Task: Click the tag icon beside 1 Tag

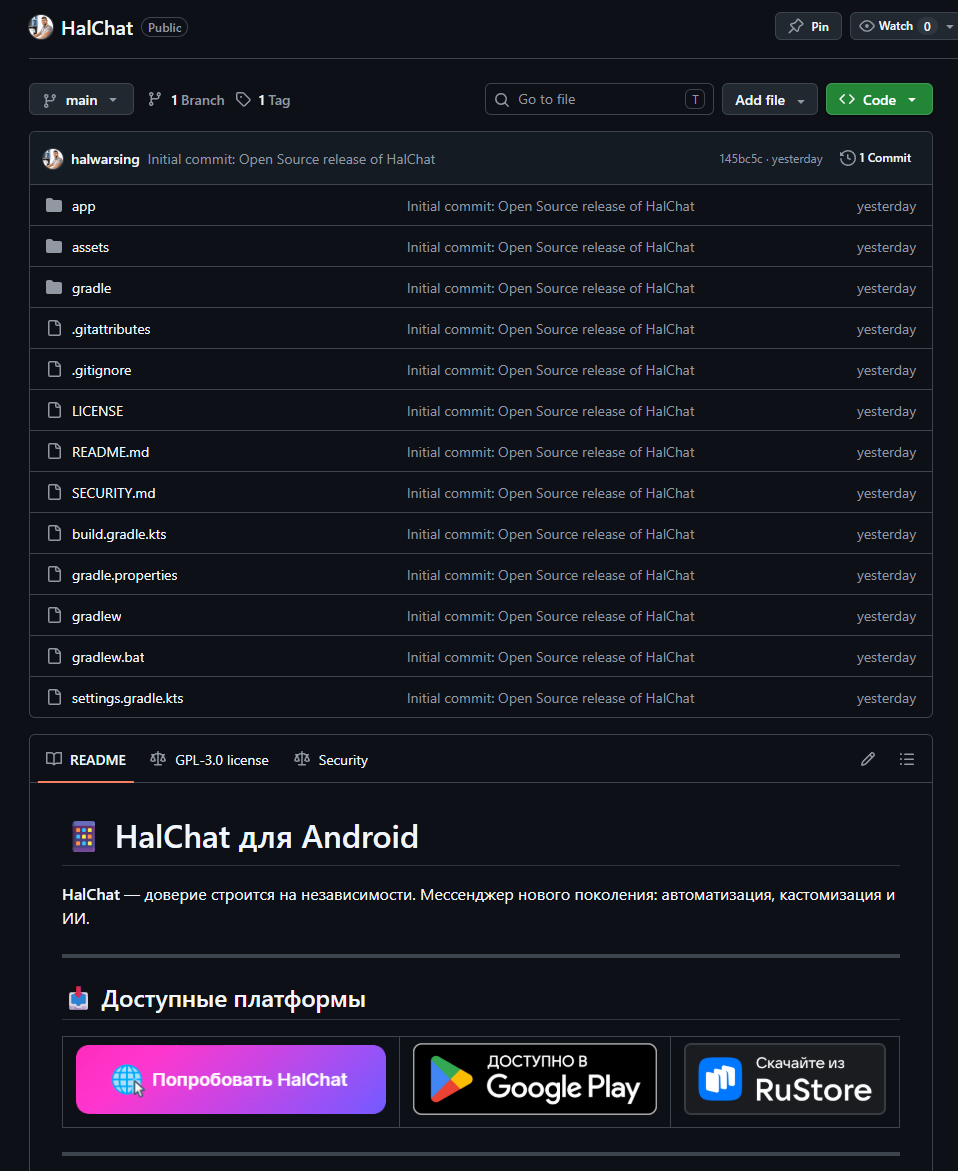Action: point(243,99)
